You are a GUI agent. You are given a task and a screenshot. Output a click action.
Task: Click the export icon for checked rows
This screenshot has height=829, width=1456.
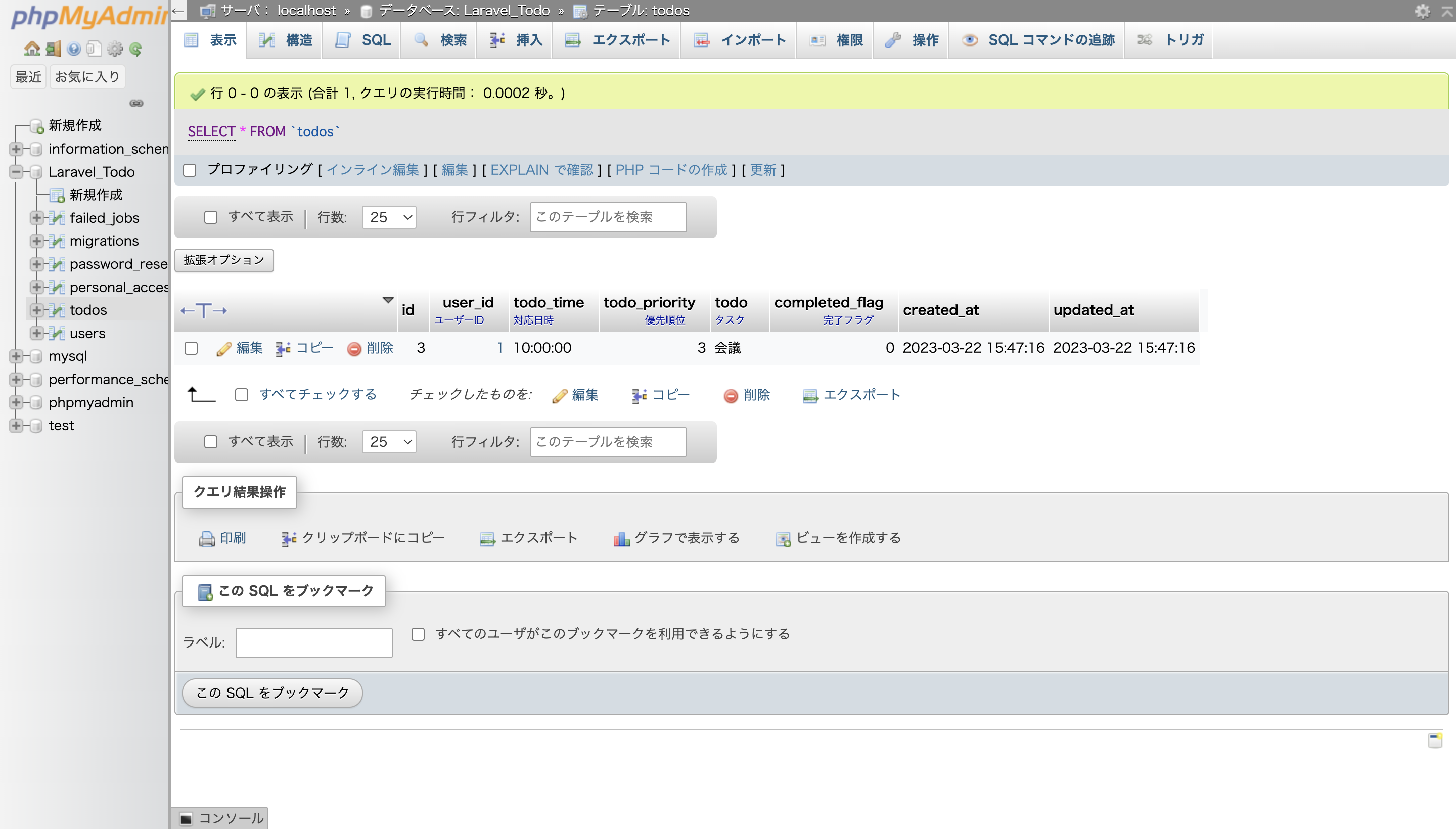coord(810,395)
